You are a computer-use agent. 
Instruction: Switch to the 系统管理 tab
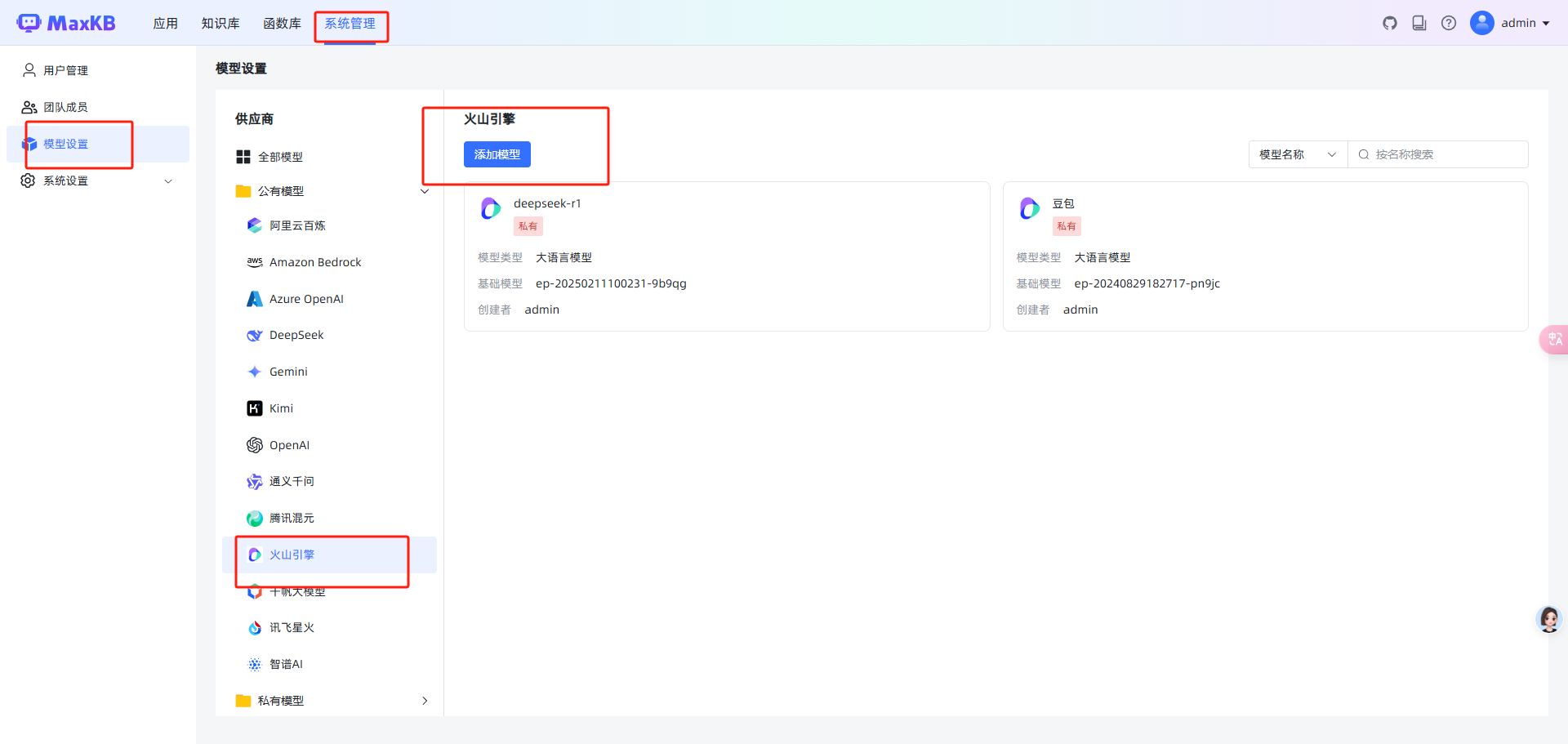[x=350, y=23]
